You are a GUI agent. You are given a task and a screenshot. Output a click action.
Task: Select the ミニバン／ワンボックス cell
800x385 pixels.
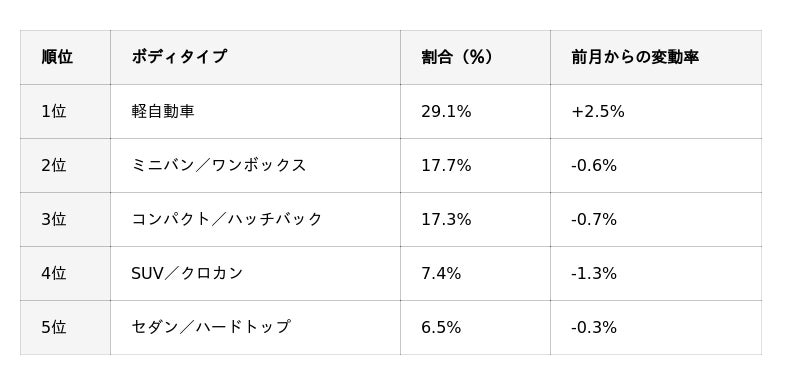click(x=255, y=165)
